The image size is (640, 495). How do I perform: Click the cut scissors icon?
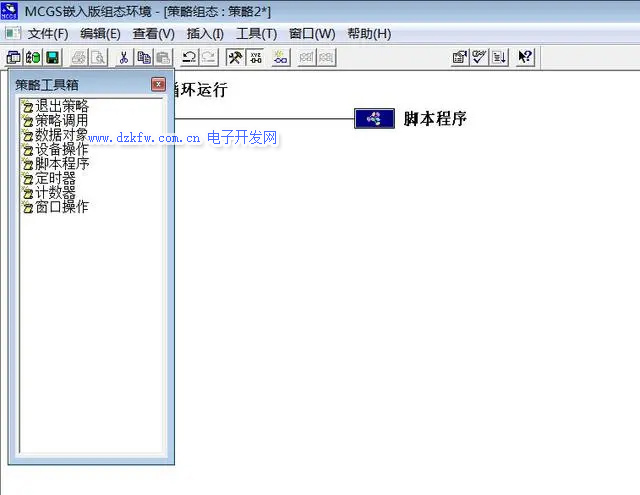(124, 57)
